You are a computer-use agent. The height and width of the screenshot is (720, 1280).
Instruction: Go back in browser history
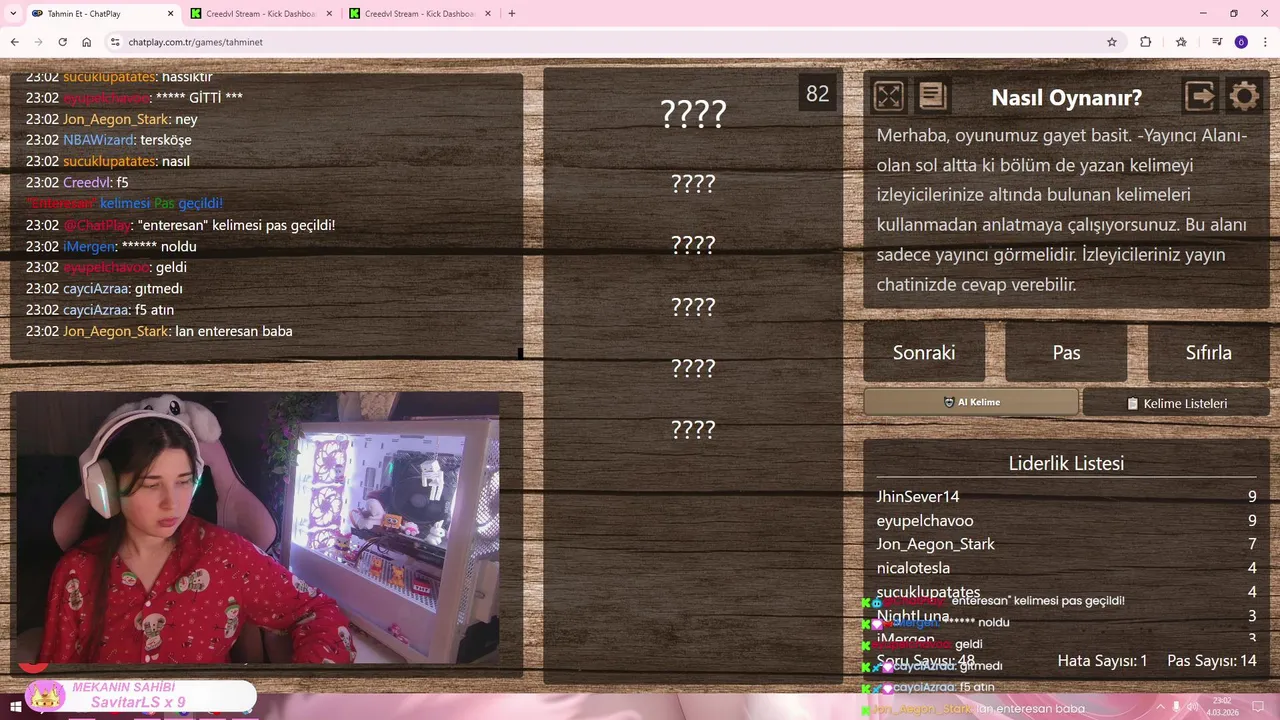pos(15,42)
